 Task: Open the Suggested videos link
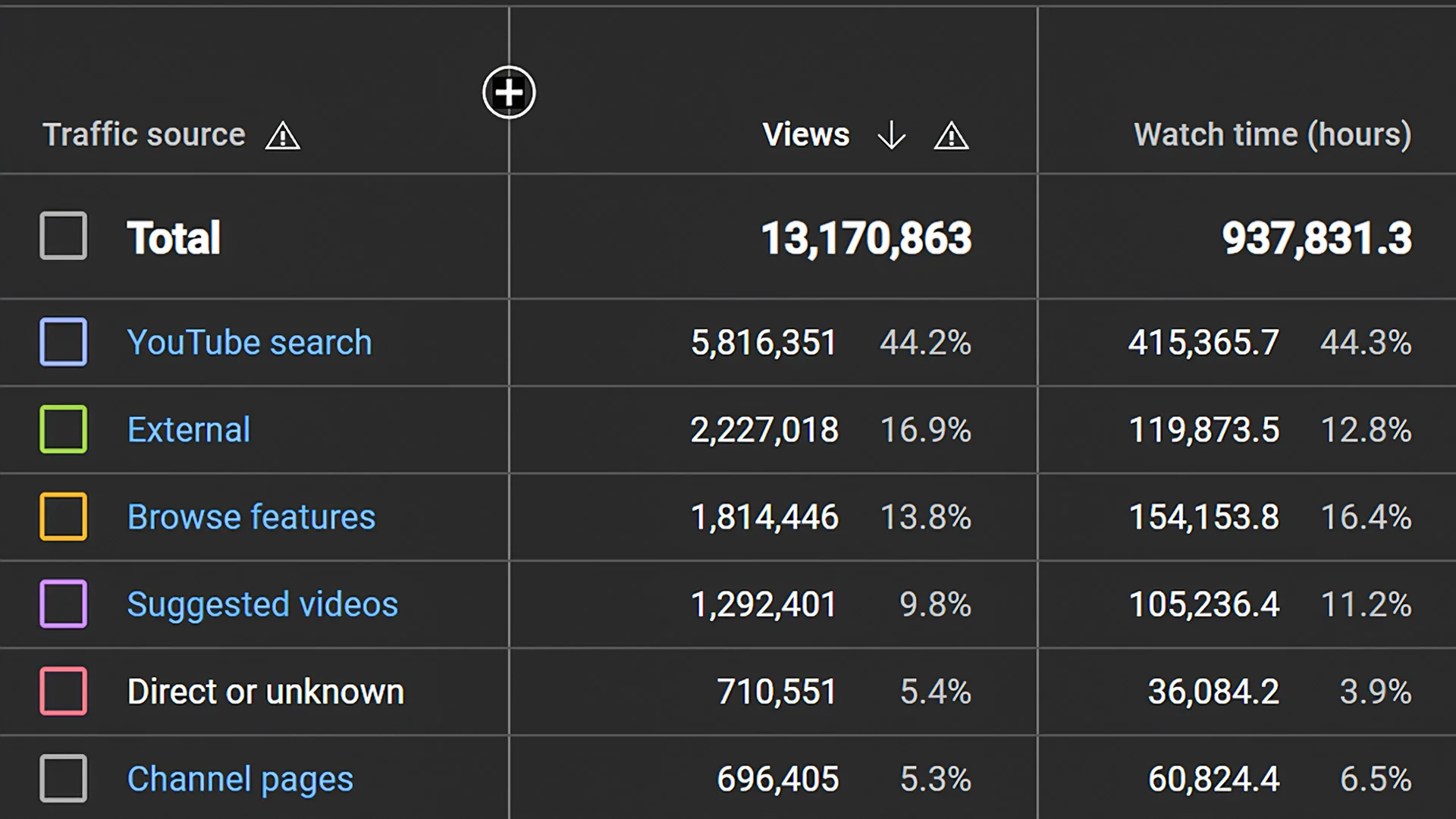tap(262, 604)
